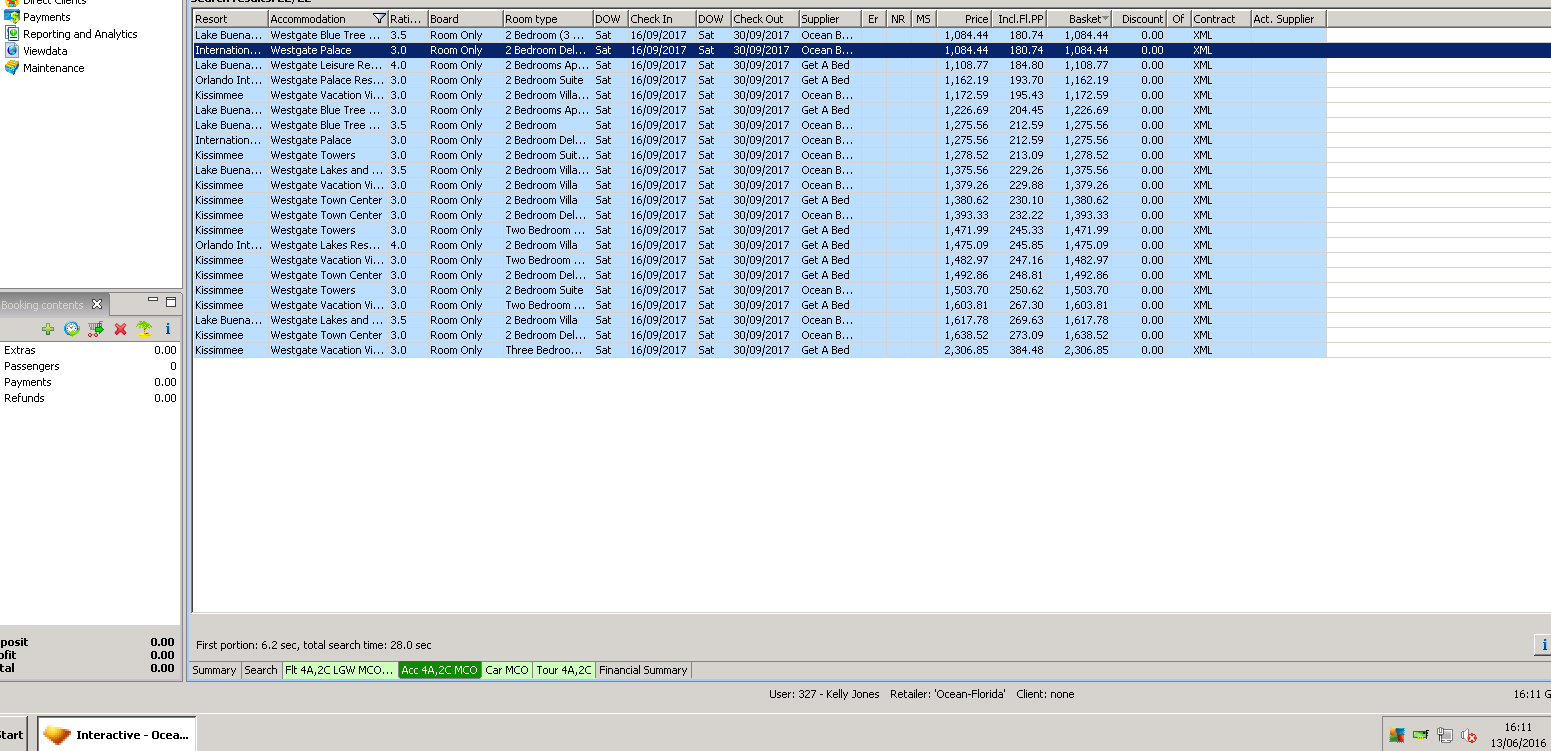This screenshot has width=1551, height=751.
Task: Click the clock refresh icon in Booking contents
Action: 72,328
